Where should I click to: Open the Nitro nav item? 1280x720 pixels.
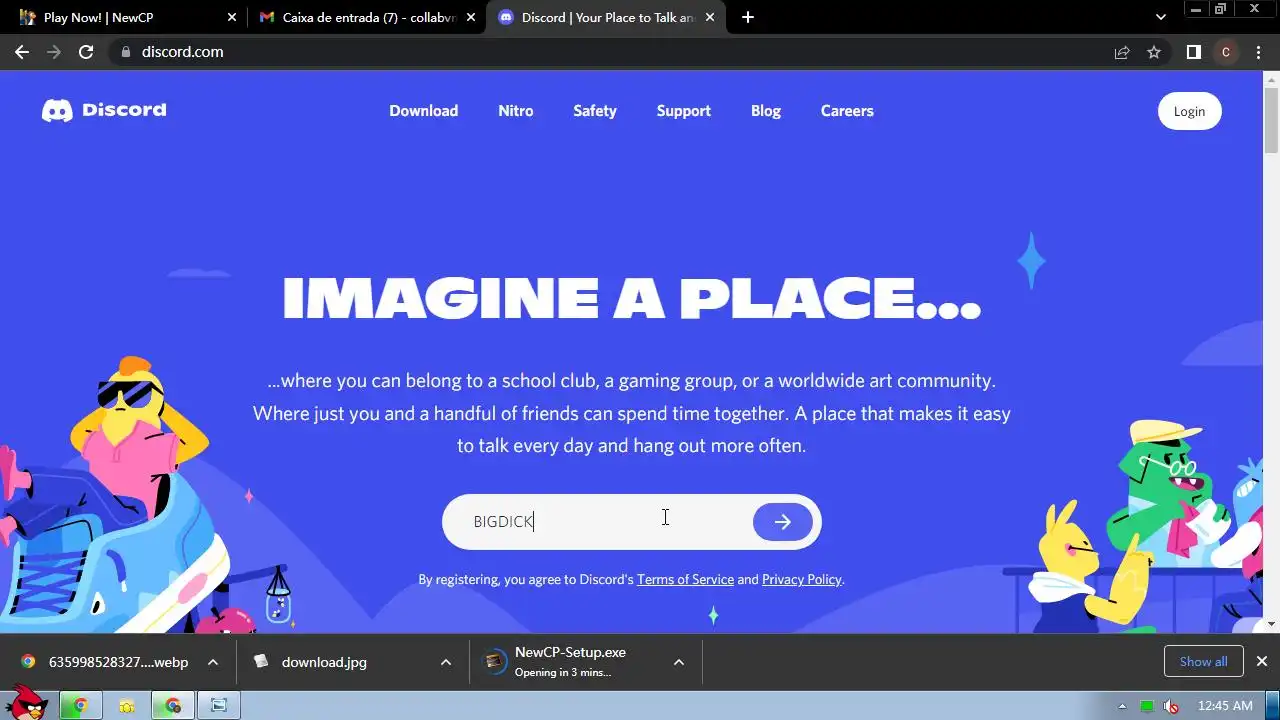(516, 111)
